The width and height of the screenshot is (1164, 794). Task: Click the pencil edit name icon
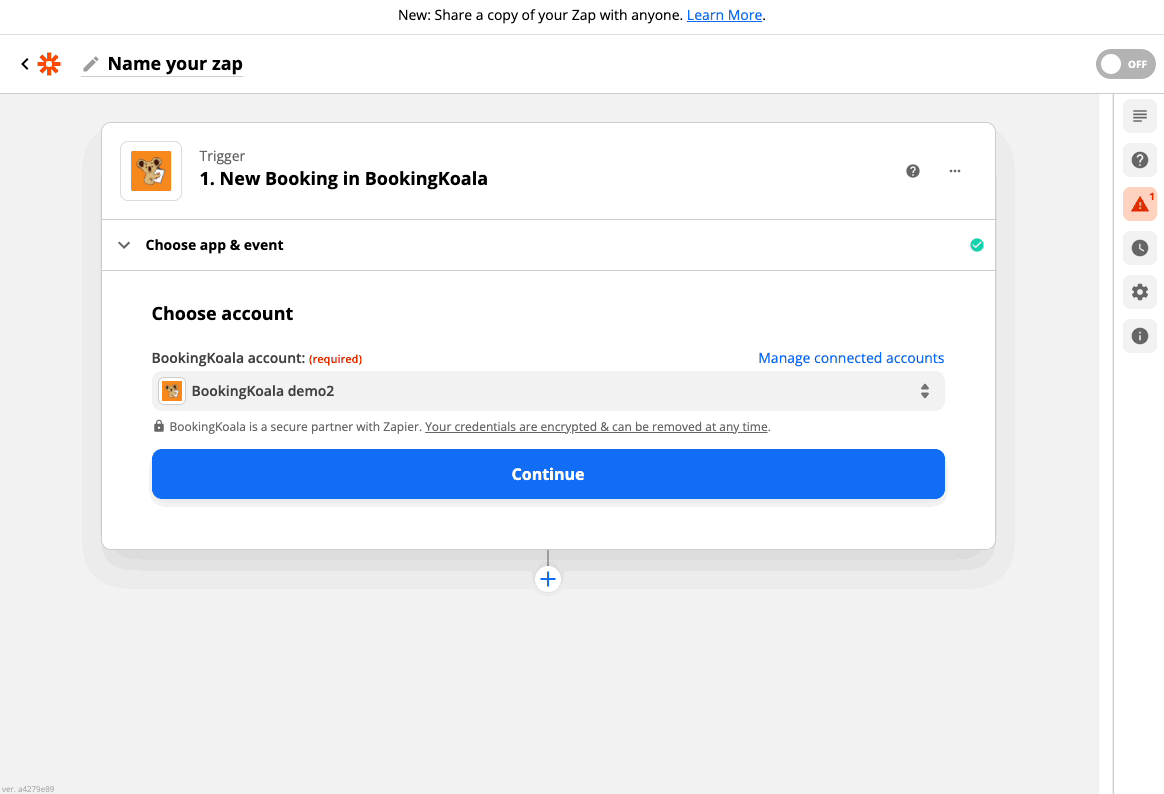click(x=91, y=64)
